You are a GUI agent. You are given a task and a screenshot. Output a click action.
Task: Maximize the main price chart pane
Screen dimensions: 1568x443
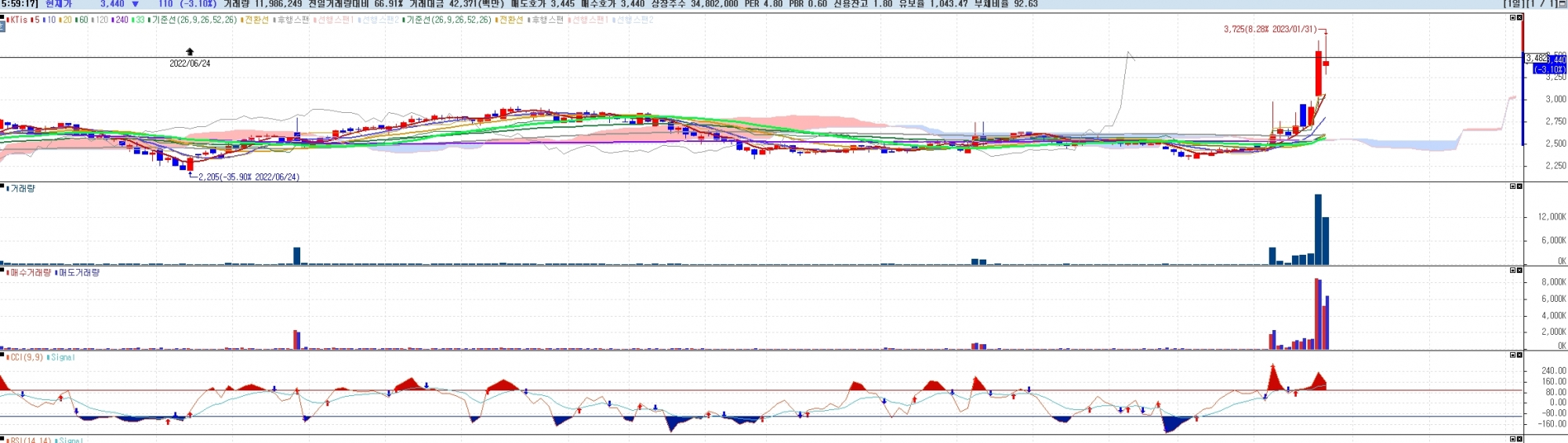pos(1513,17)
